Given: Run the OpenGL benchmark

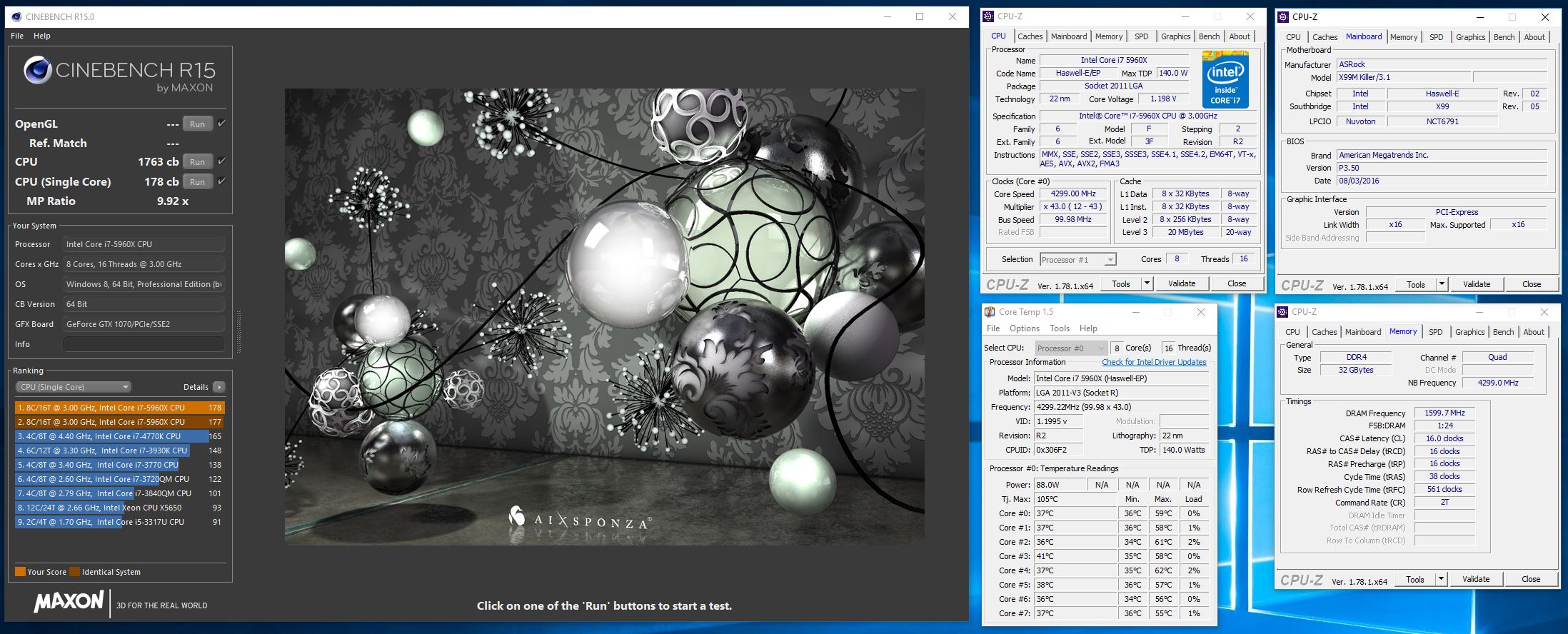Looking at the screenshot, I should click(x=197, y=124).
